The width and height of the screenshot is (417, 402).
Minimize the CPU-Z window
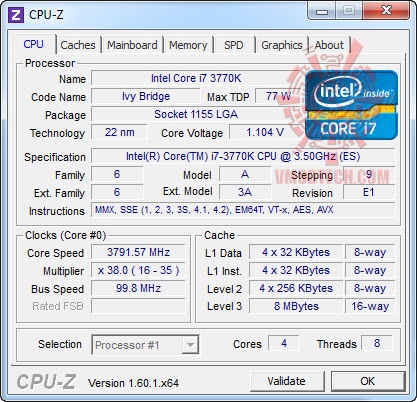tap(322, 11)
